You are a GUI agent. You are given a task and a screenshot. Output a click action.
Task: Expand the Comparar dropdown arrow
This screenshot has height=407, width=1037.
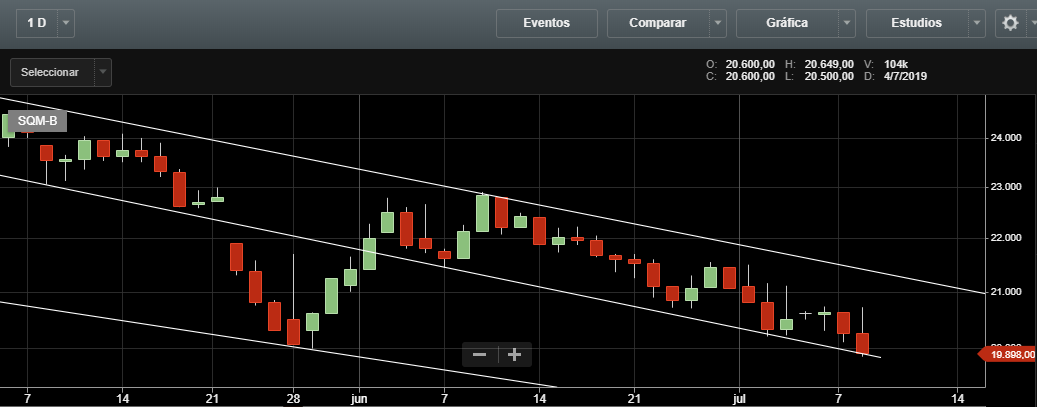(718, 23)
